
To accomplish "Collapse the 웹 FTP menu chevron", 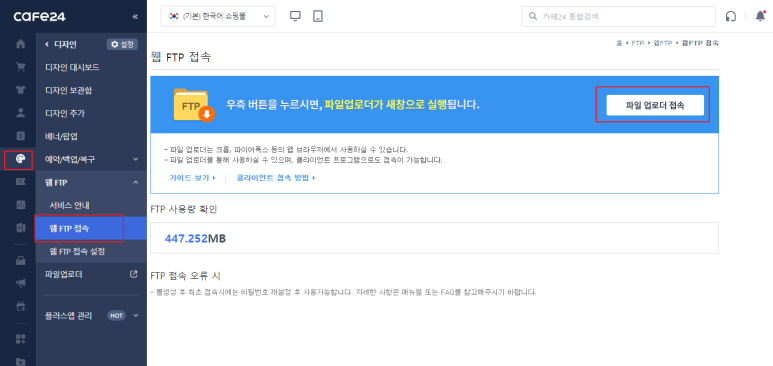I will [x=136, y=183].
